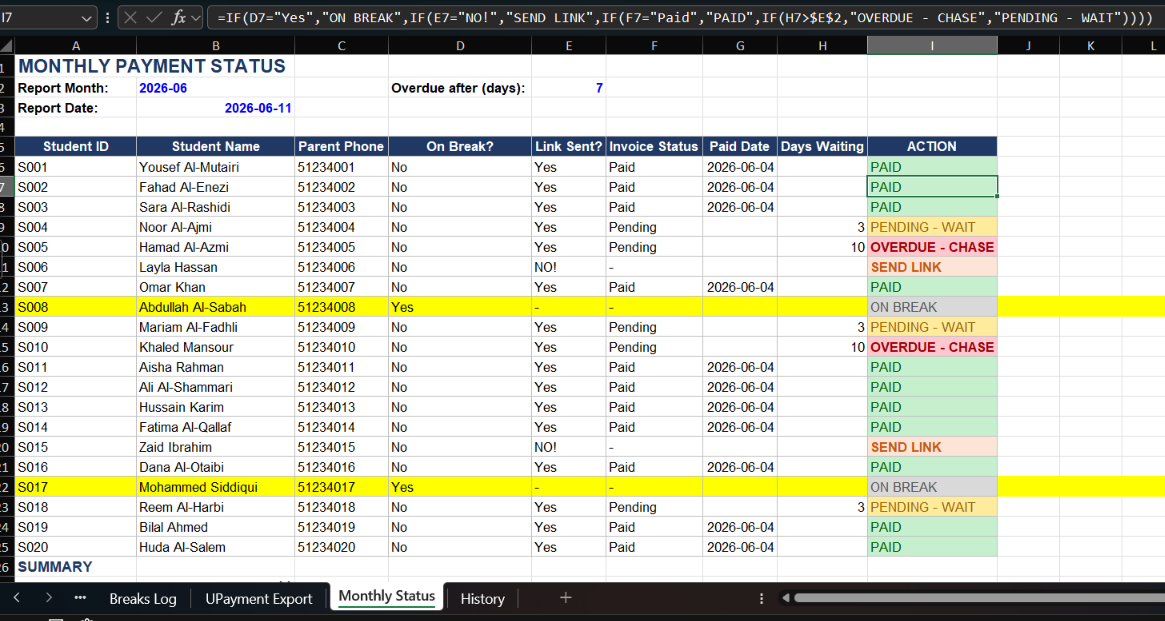1165x621 pixels.
Task: Select the Monthly Status sheet tab
Action: tap(386, 596)
